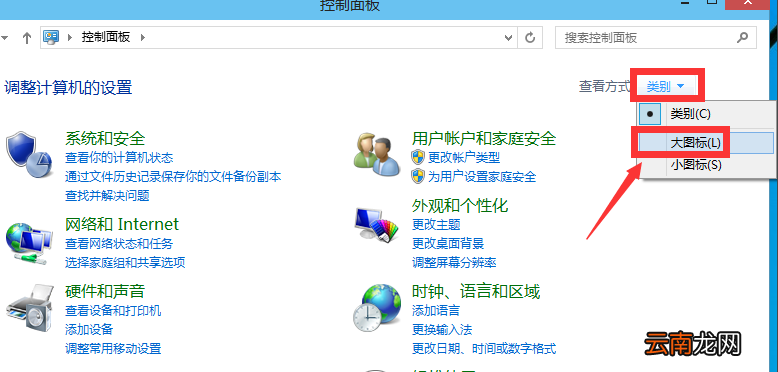Open 更改主题 link

(x=436, y=225)
